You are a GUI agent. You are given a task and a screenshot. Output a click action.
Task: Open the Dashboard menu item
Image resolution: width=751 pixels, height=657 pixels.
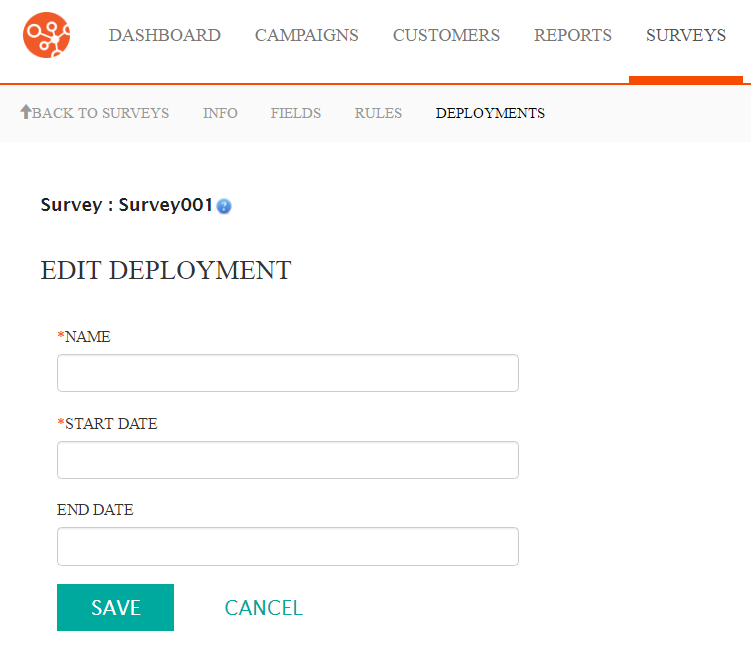point(164,35)
